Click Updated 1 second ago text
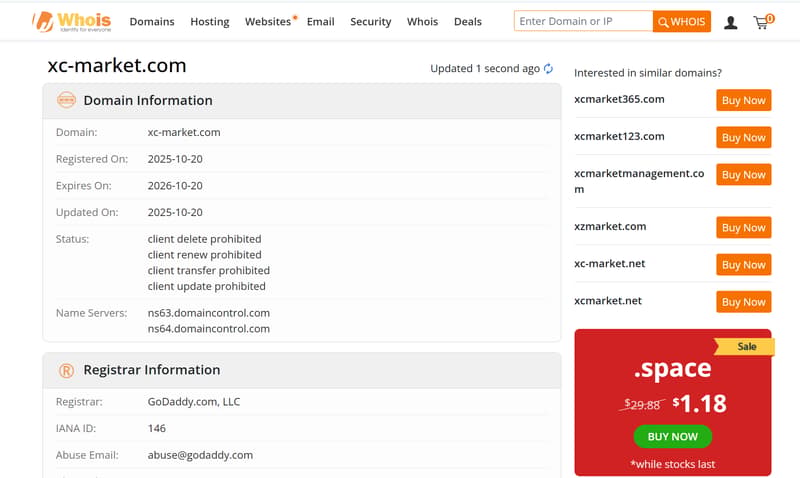Screen dimensions: 800x478 click(485, 68)
